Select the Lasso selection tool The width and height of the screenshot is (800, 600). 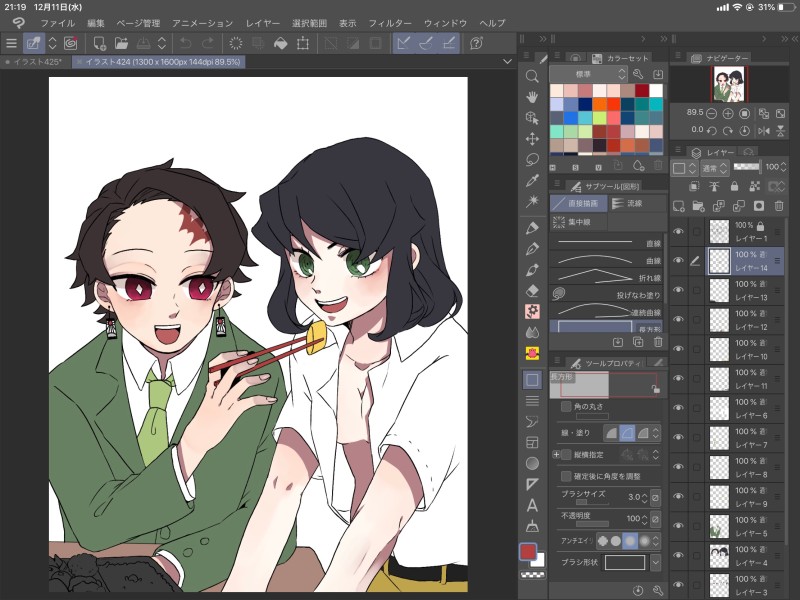532,160
